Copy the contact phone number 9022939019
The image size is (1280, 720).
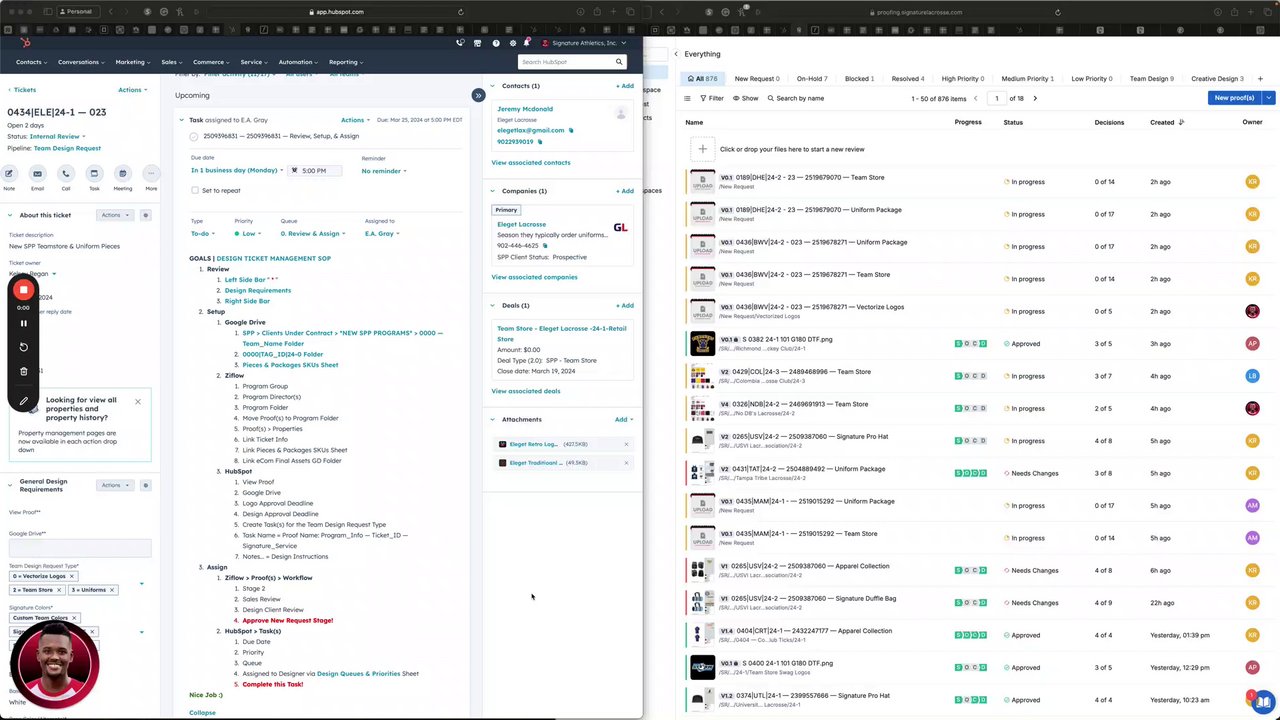pos(540,142)
